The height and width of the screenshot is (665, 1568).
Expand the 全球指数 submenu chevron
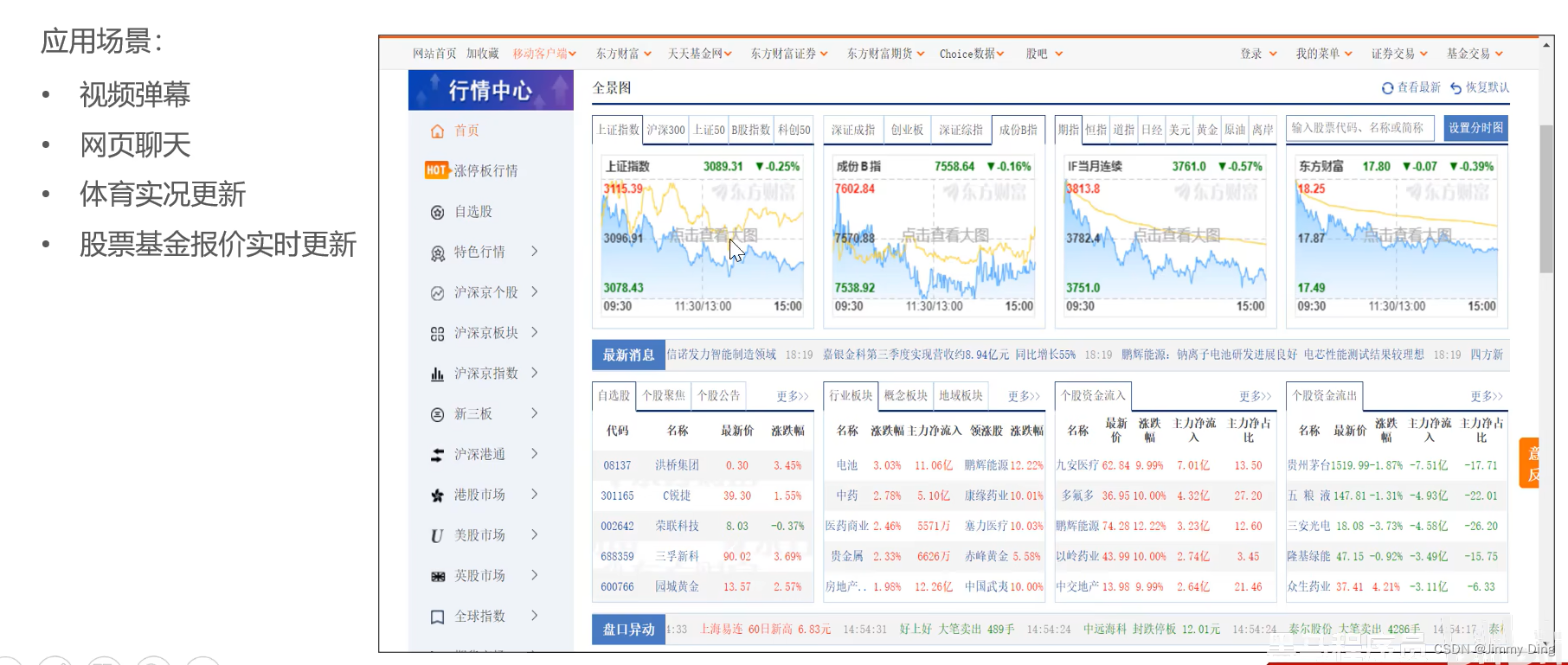point(535,615)
